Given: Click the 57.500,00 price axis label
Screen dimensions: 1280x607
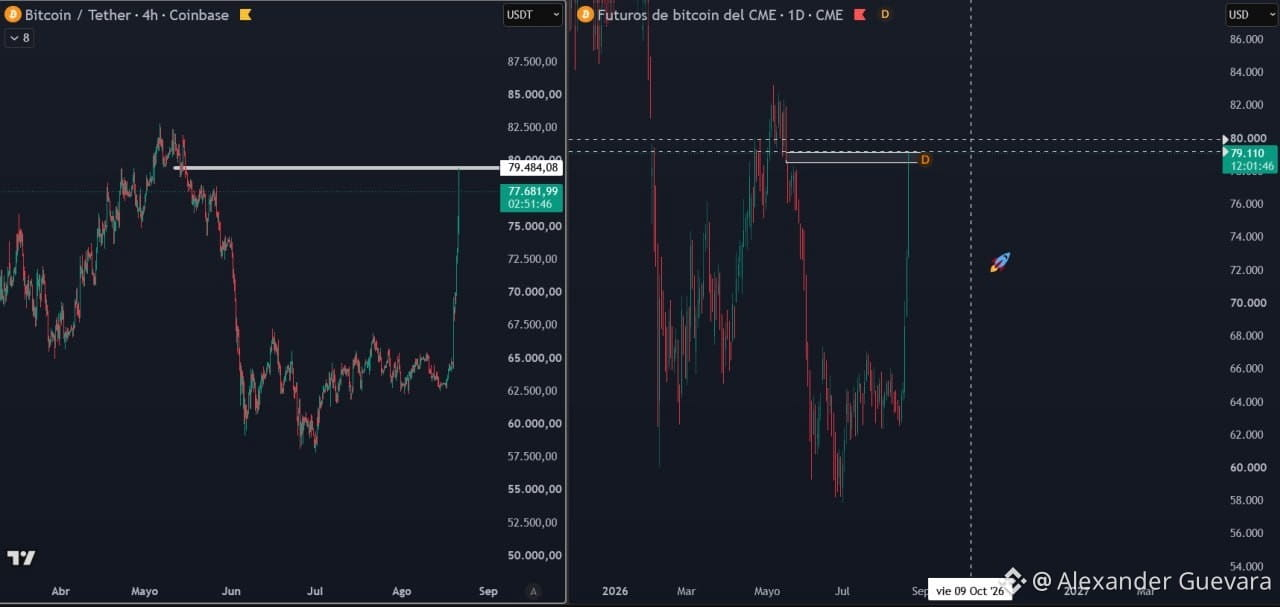Looking at the screenshot, I should pos(534,457).
